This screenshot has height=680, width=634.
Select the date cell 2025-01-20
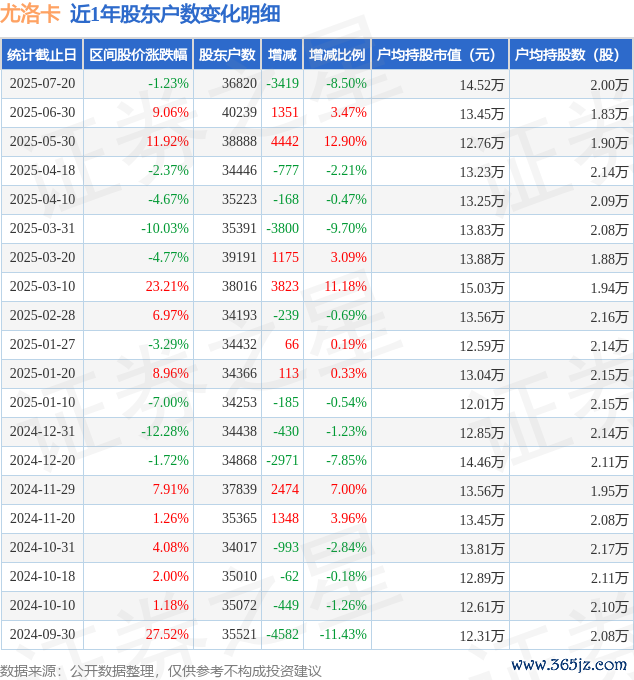click(x=42, y=373)
